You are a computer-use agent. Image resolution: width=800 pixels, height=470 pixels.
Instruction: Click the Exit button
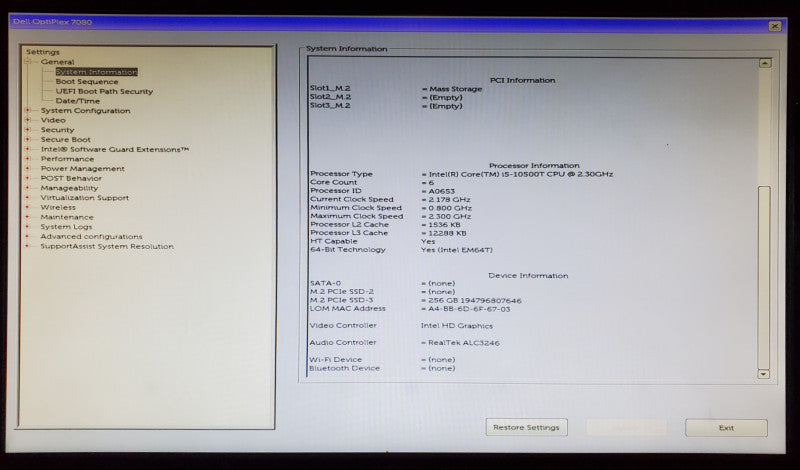(x=726, y=428)
